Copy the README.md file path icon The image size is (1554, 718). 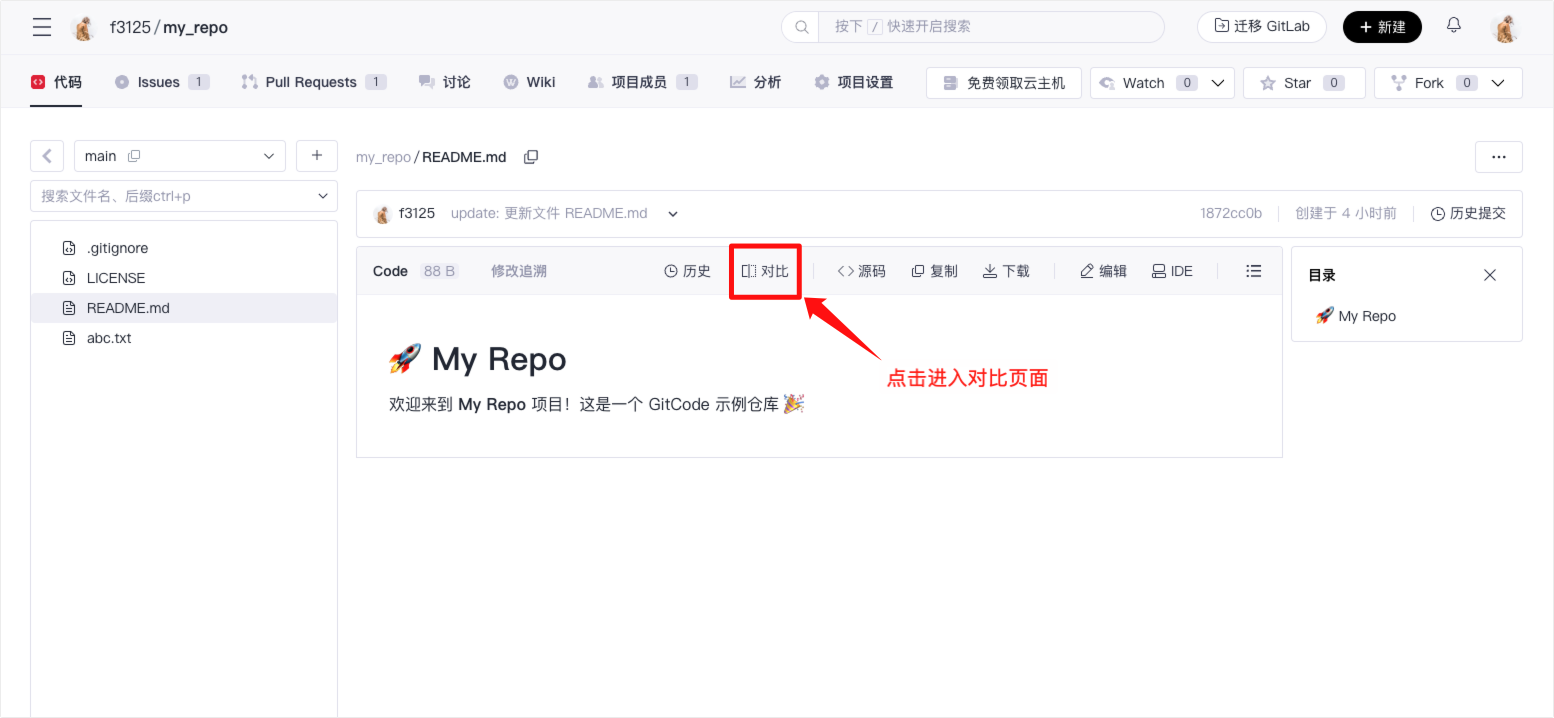[531, 157]
